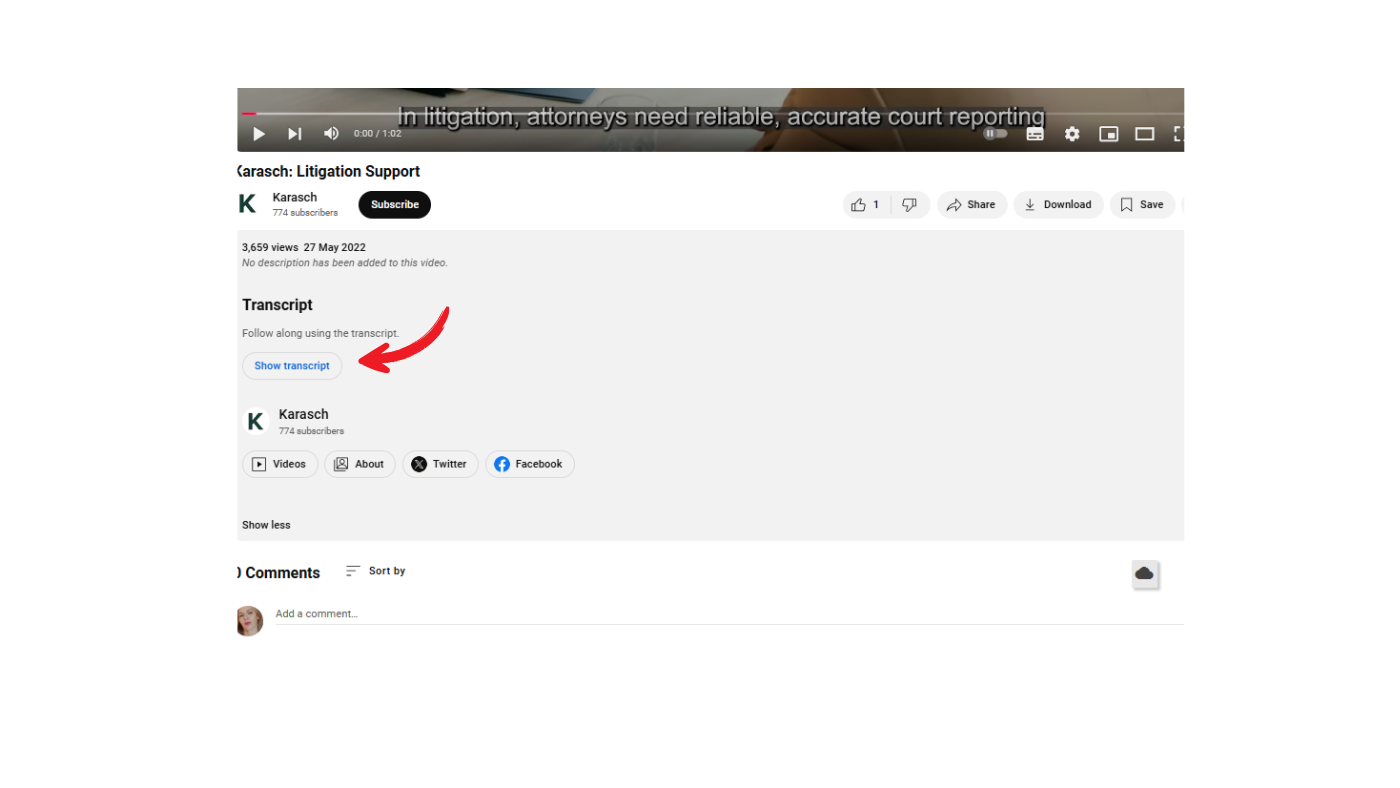Switch to theater mode
This screenshot has height=788, width=1400.
1144,133
